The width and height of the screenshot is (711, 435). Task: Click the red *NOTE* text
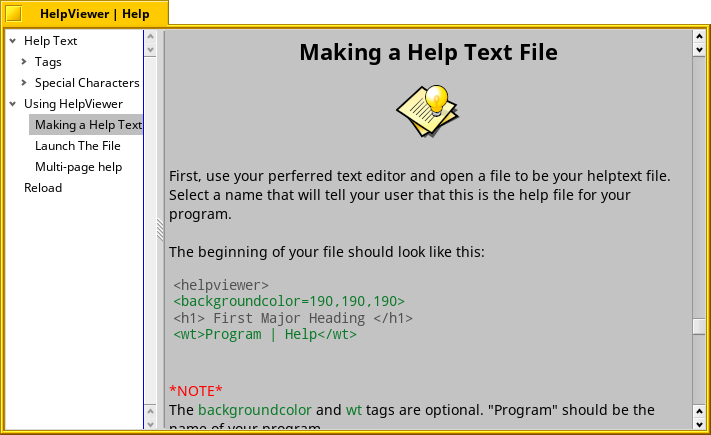point(195,391)
